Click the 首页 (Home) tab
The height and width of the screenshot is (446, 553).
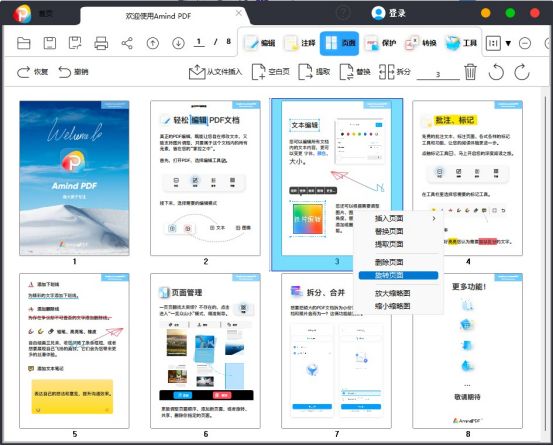point(46,14)
